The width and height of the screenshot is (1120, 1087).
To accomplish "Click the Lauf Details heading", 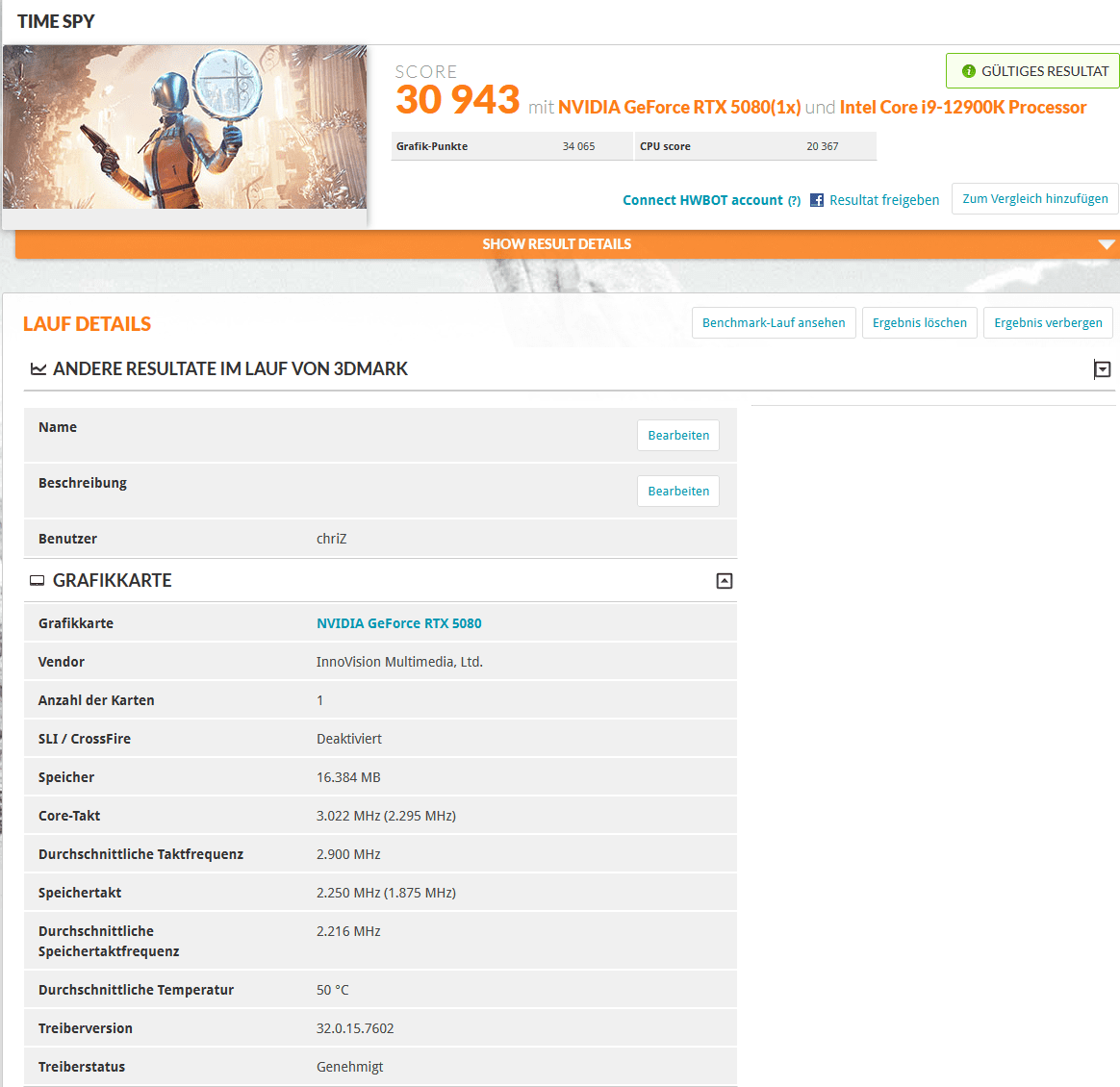I will pyautogui.click(x=88, y=324).
